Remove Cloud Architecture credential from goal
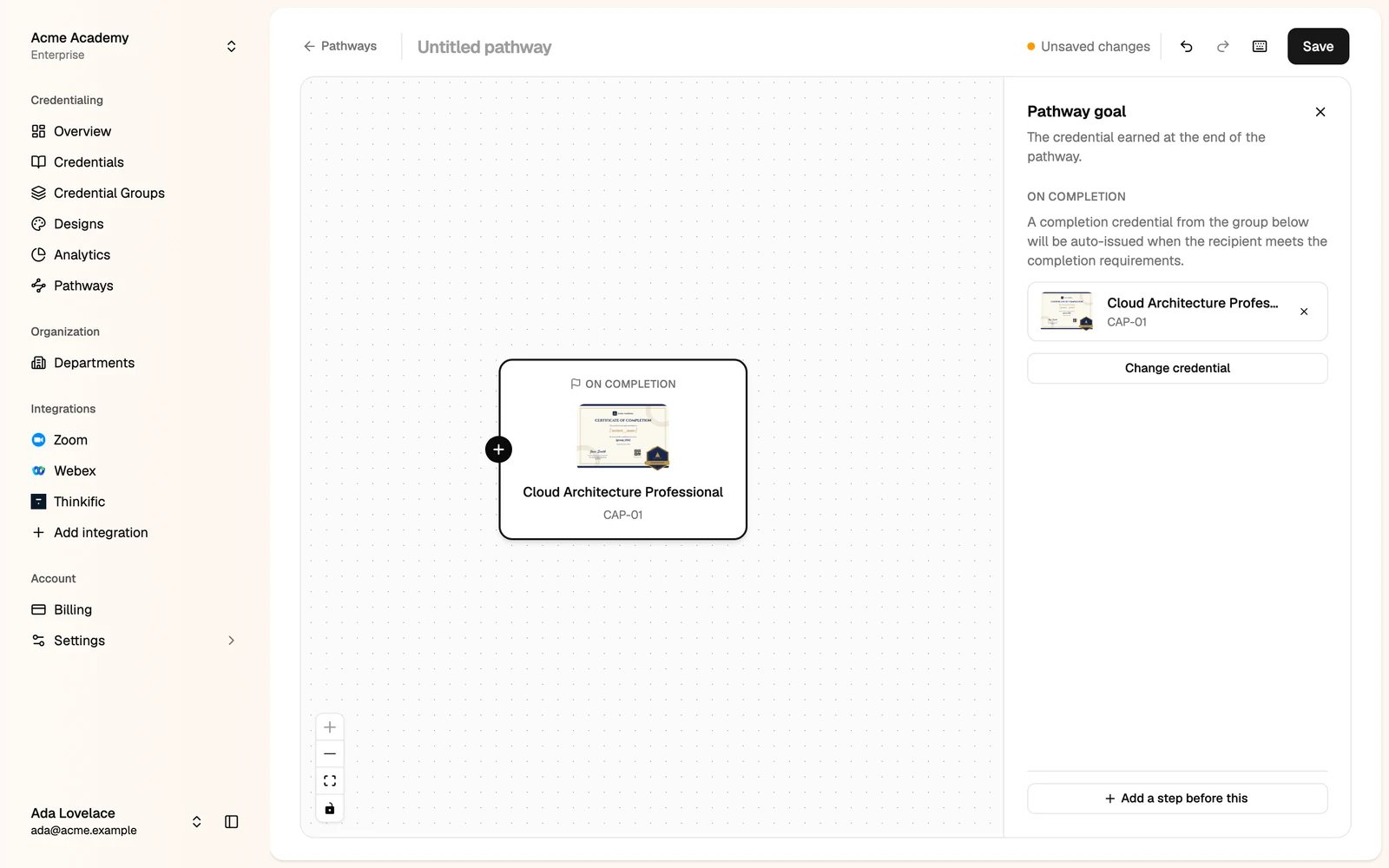 [1304, 312]
